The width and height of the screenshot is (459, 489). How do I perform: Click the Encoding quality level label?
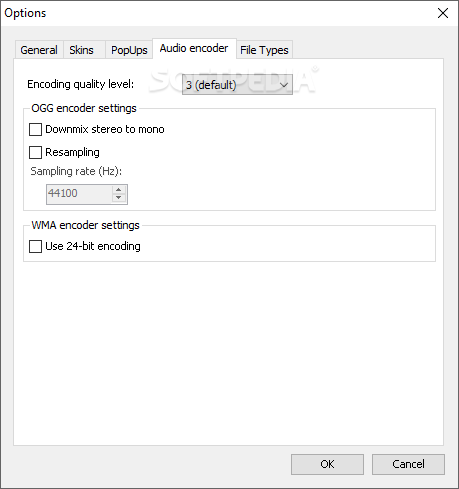tap(80, 84)
